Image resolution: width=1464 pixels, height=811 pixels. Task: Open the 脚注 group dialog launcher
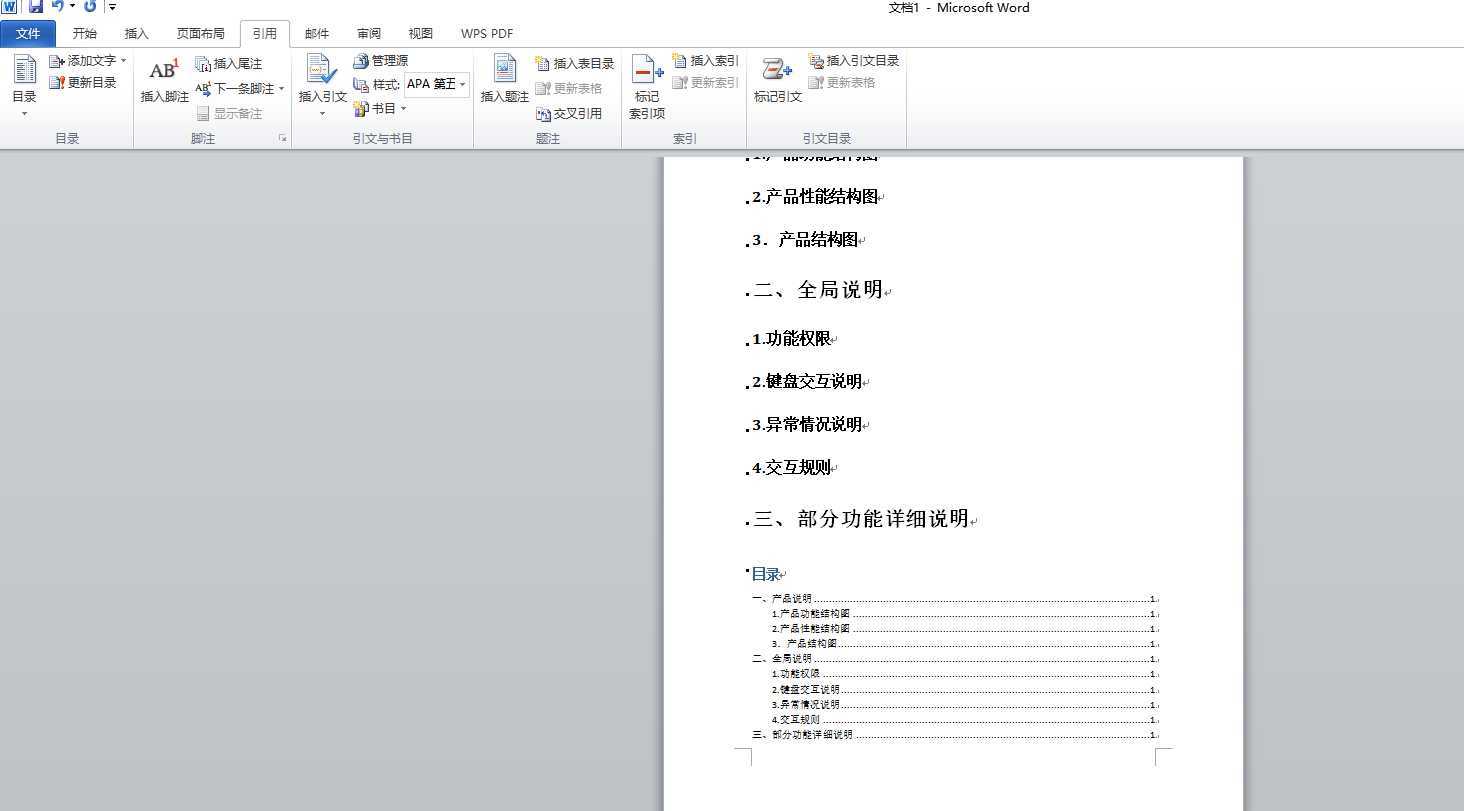pos(282,138)
